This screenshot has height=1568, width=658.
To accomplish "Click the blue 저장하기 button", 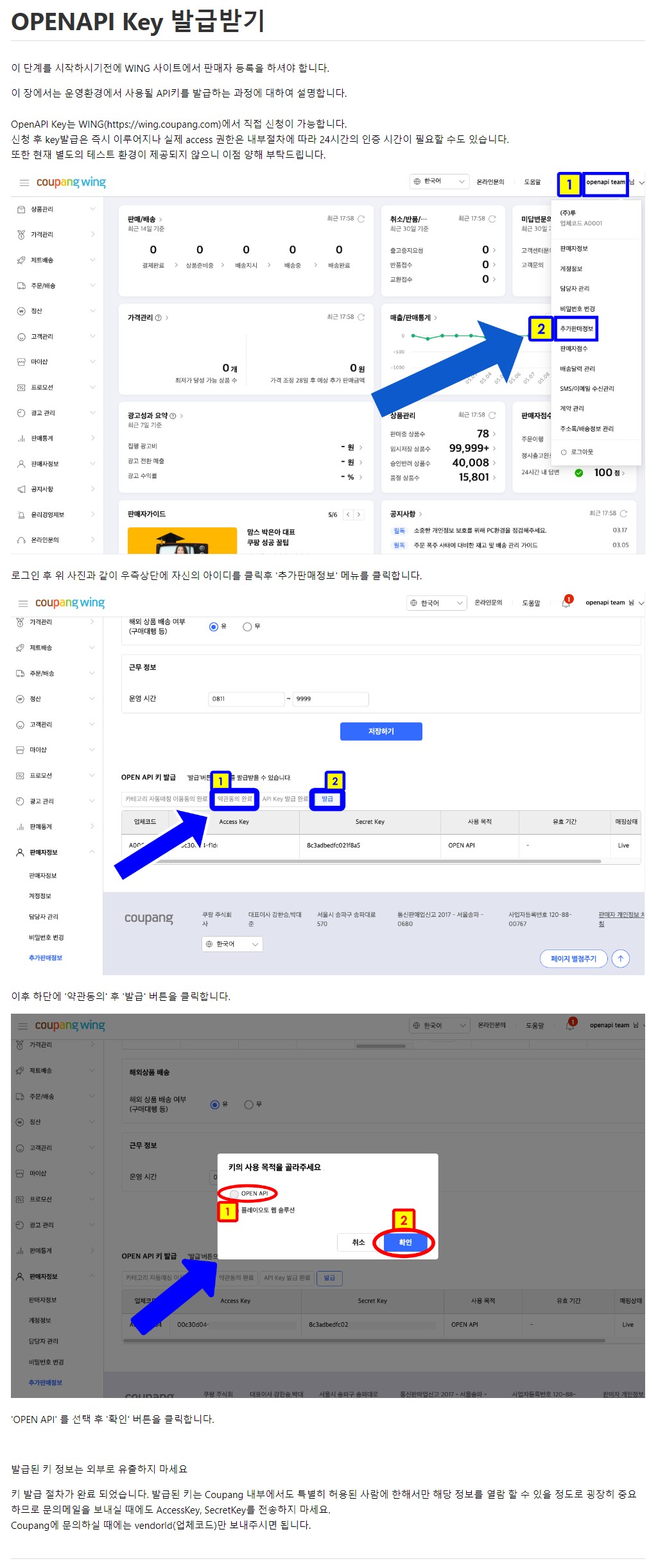I will 381,731.
